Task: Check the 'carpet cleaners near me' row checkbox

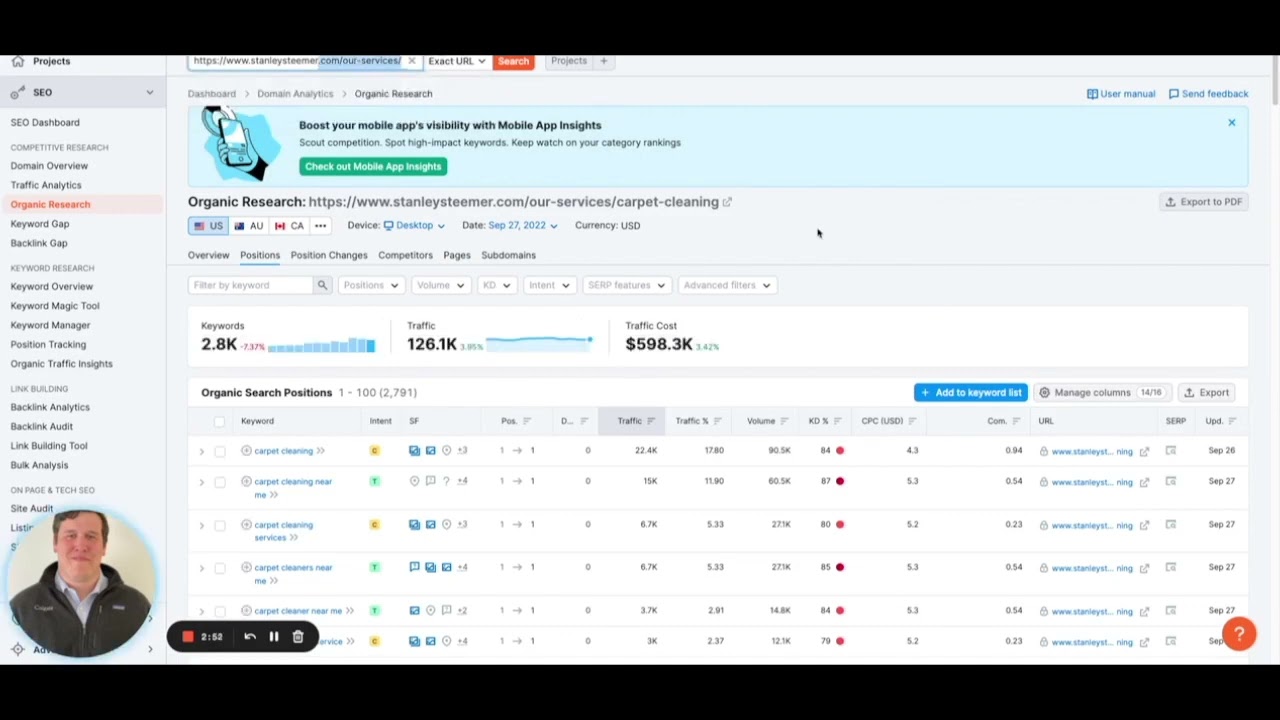Action: tap(220, 569)
